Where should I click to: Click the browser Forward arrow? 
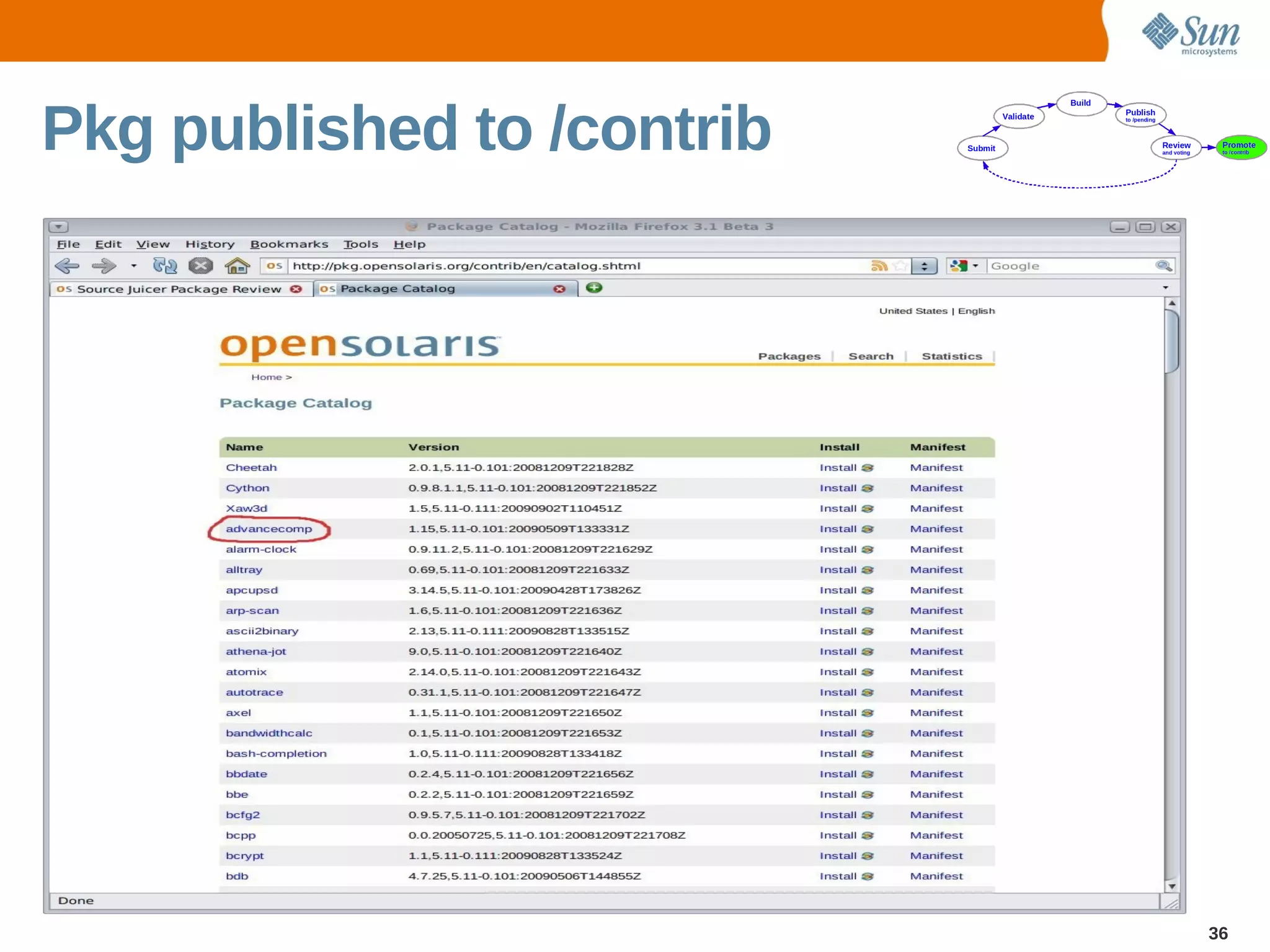pos(104,266)
